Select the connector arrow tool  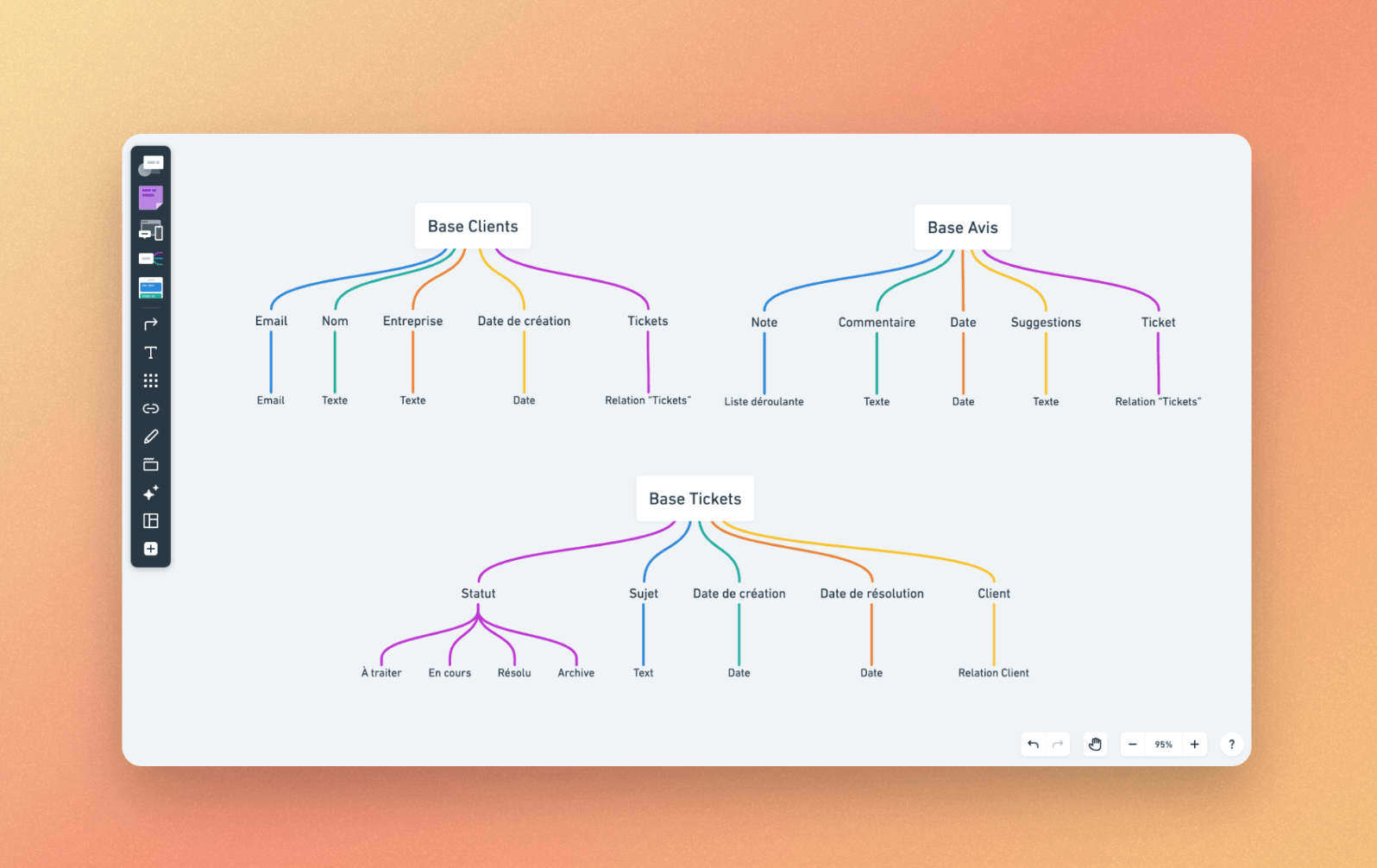pyautogui.click(x=150, y=324)
